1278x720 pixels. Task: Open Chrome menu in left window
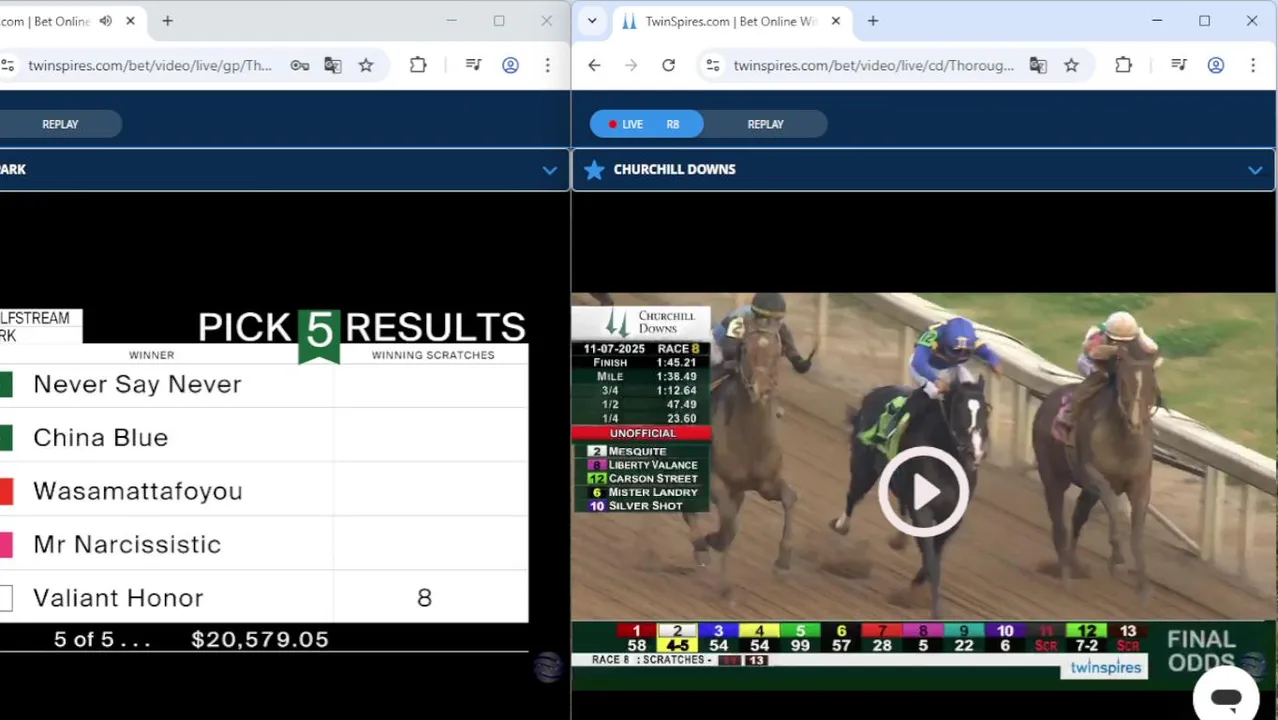click(548, 65)
